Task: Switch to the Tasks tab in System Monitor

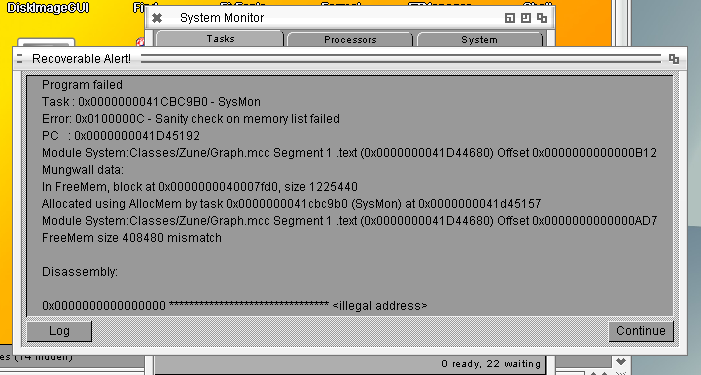Action: click(220, 39)
